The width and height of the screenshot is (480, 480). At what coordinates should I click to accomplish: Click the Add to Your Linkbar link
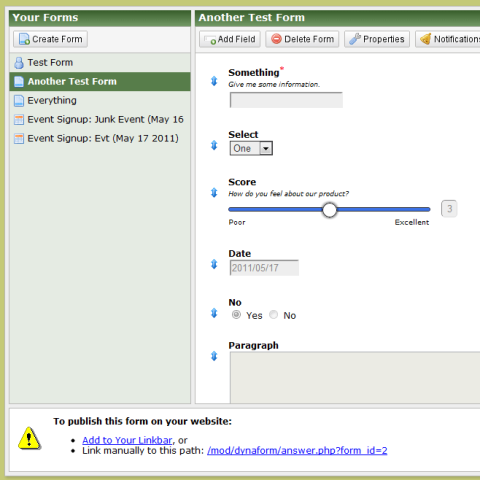pos(127,440)
